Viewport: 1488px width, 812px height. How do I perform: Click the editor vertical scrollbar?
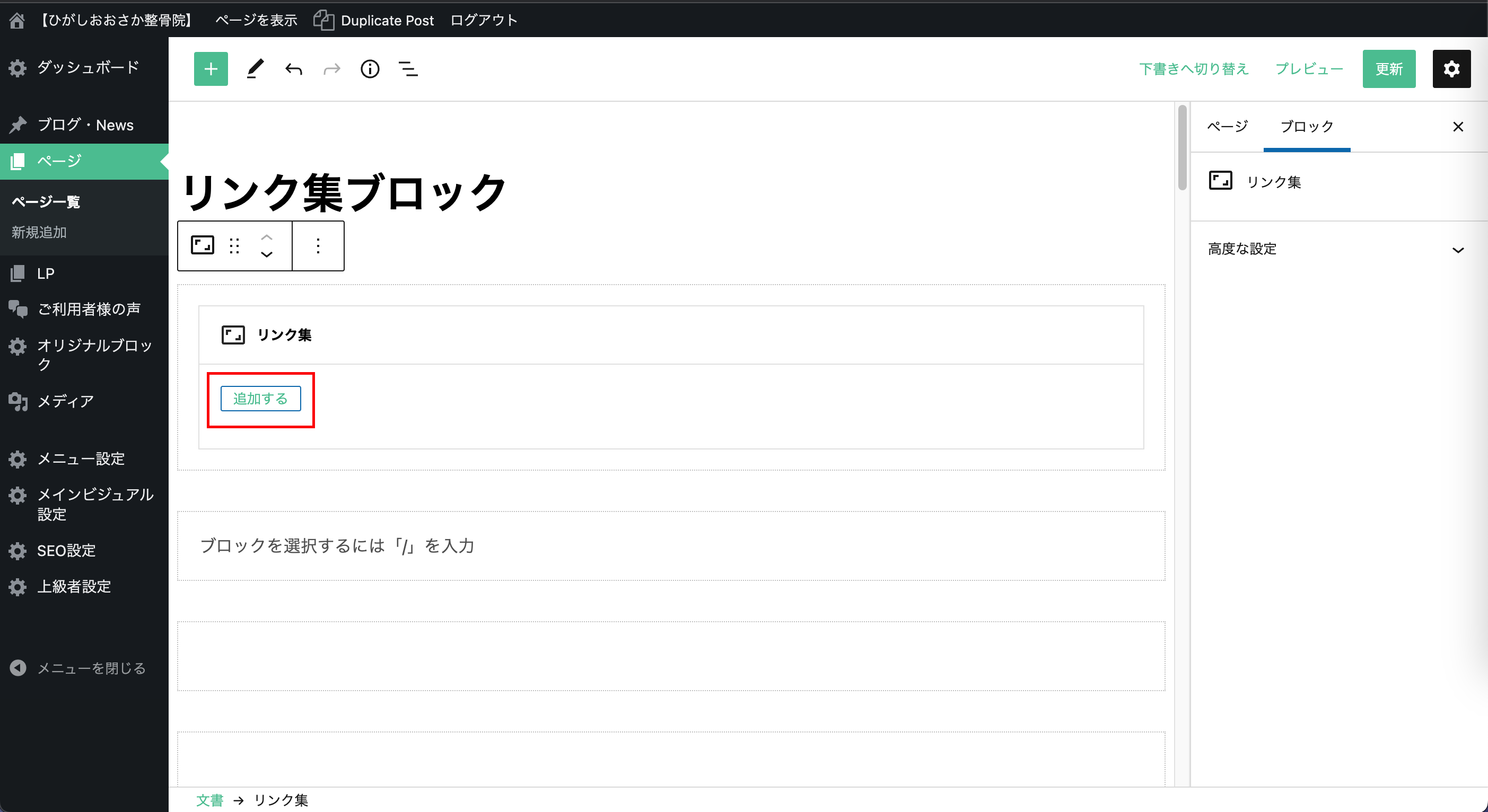point(1182,148)
